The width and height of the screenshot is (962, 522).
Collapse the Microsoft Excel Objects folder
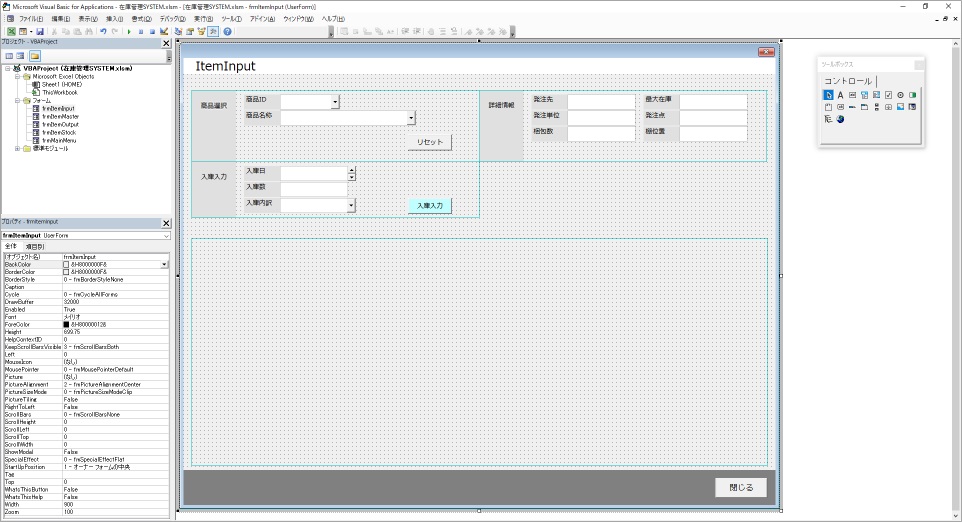coord(18,77)
